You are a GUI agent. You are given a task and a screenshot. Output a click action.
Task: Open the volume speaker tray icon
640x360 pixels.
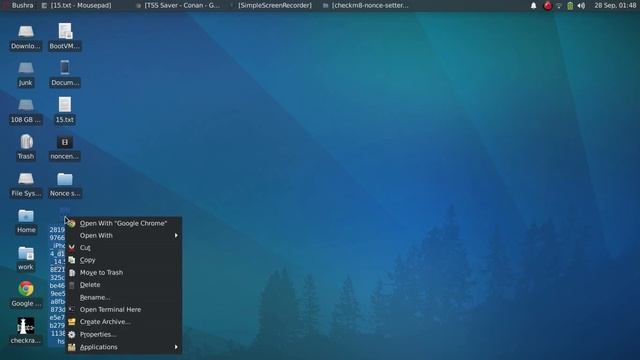581,6
